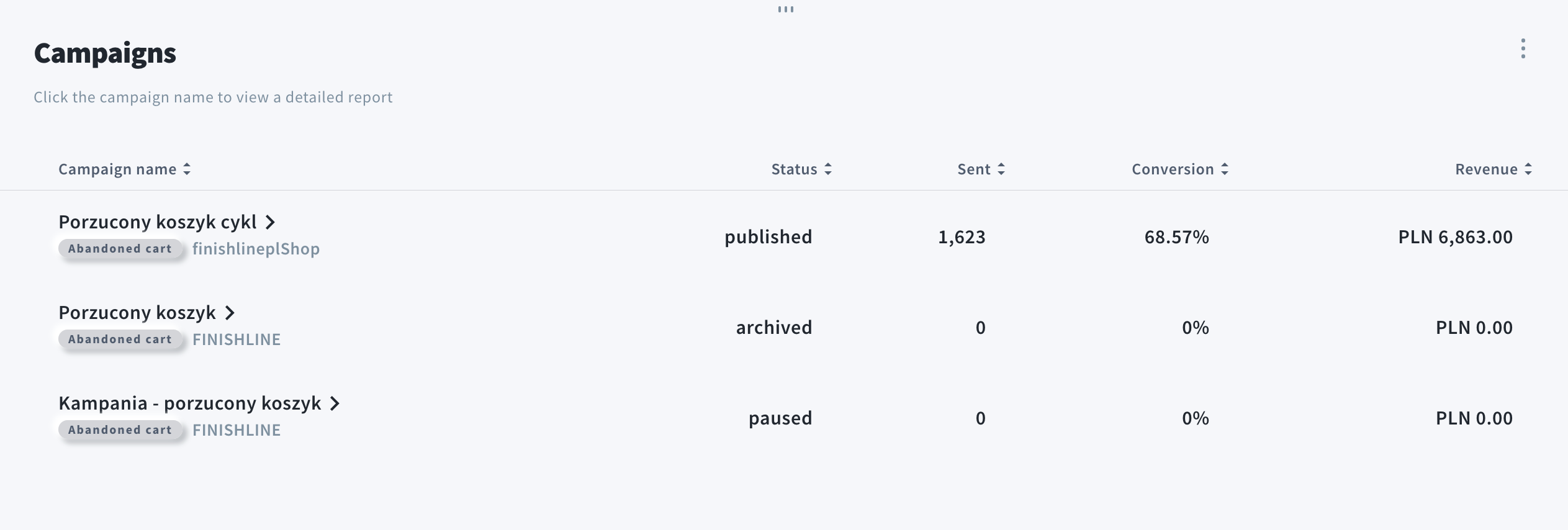This screenshot has width=1568, height=530.
Task: Sort table by Conversion arrows
Action: click(x=1224, y=169)
